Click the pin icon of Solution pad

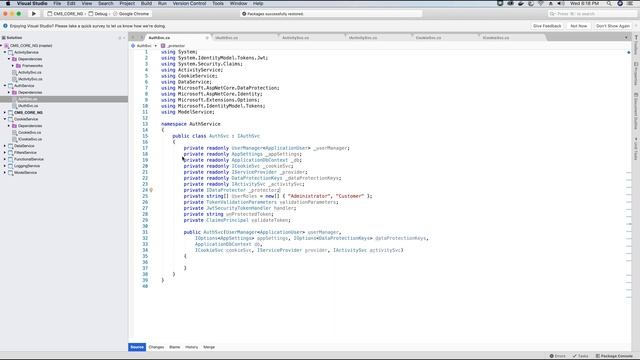click(x=120, y=38)
